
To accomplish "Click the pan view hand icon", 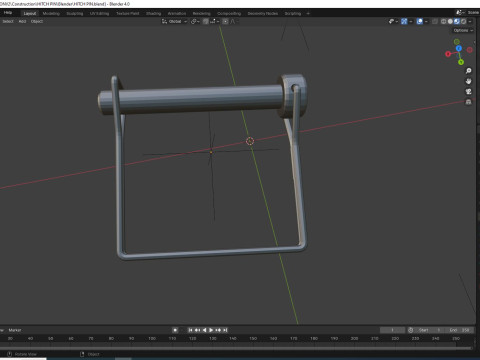I will [468, 81].
